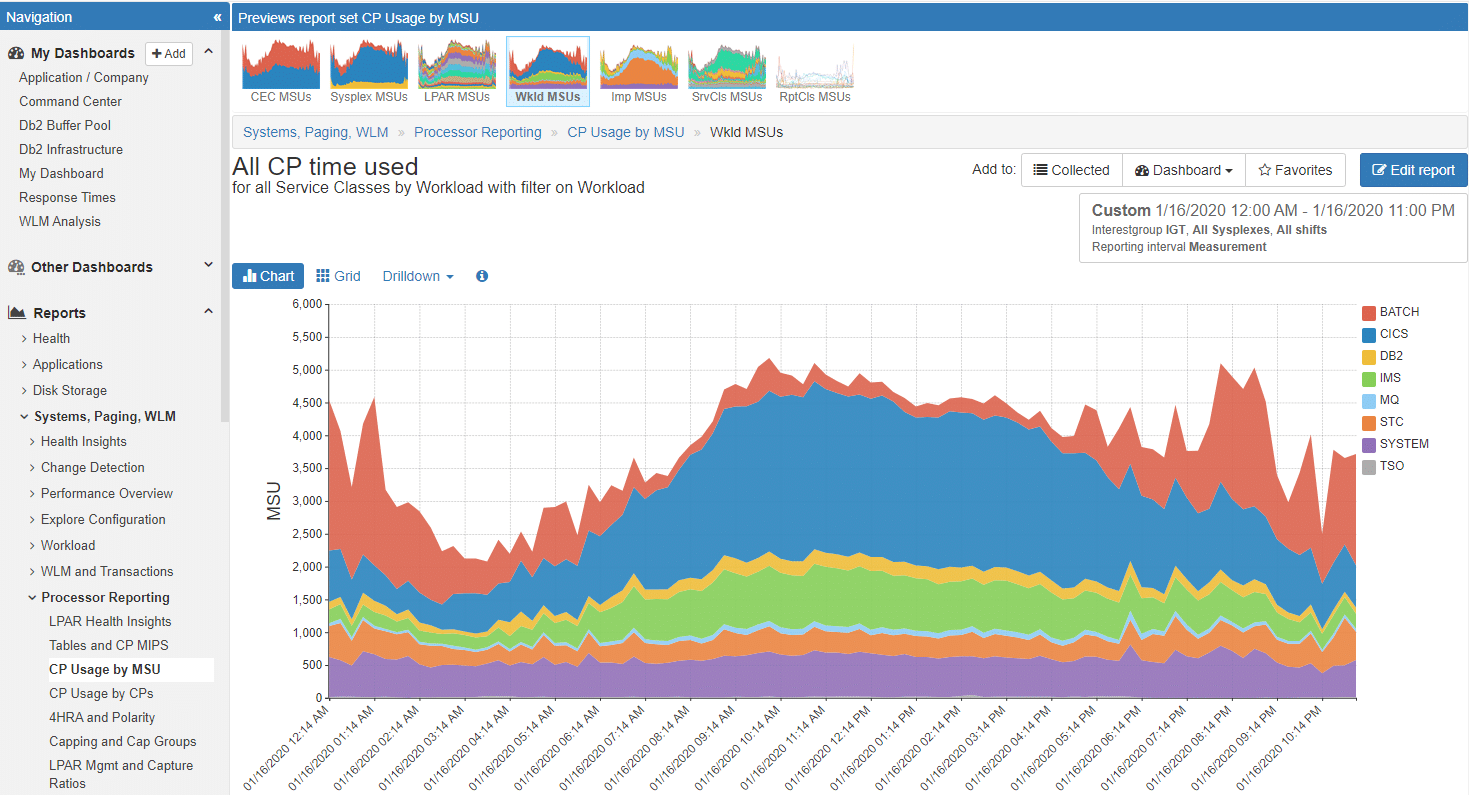Toggle the BATCH series red legend swatch

(1369, 312)
